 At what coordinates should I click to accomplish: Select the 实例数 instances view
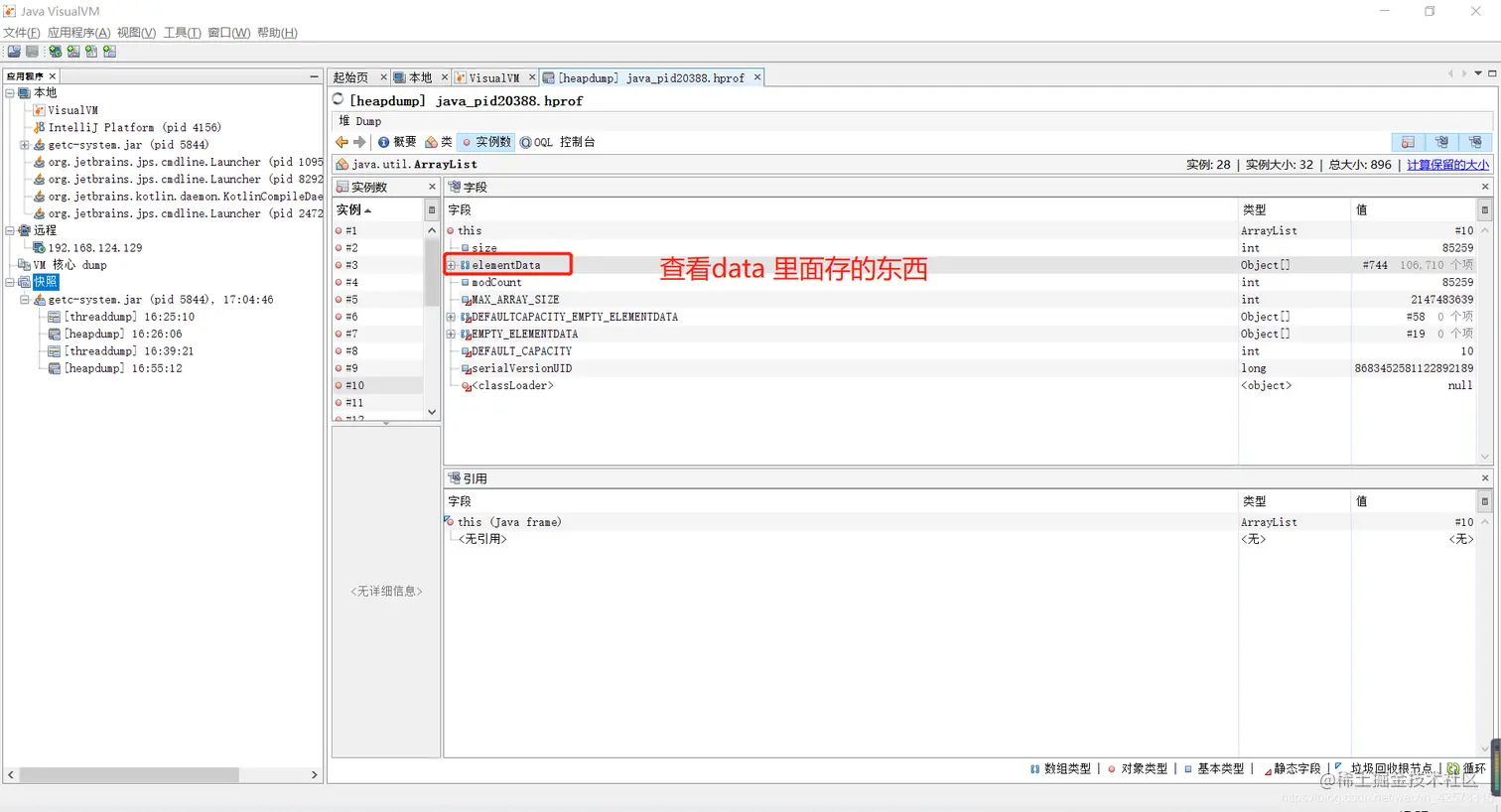486,142
